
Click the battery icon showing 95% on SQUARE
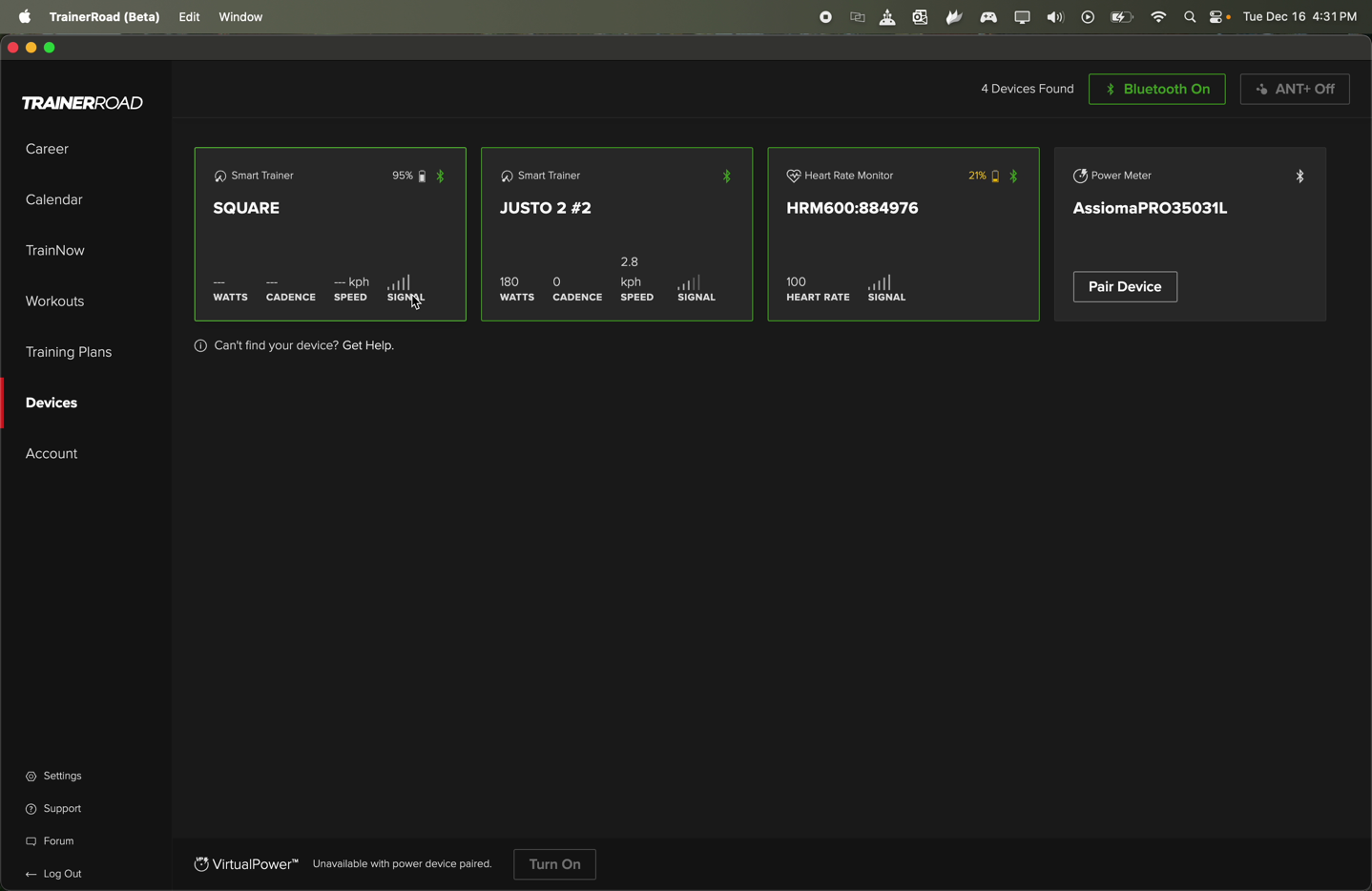(x=421, y=176)
